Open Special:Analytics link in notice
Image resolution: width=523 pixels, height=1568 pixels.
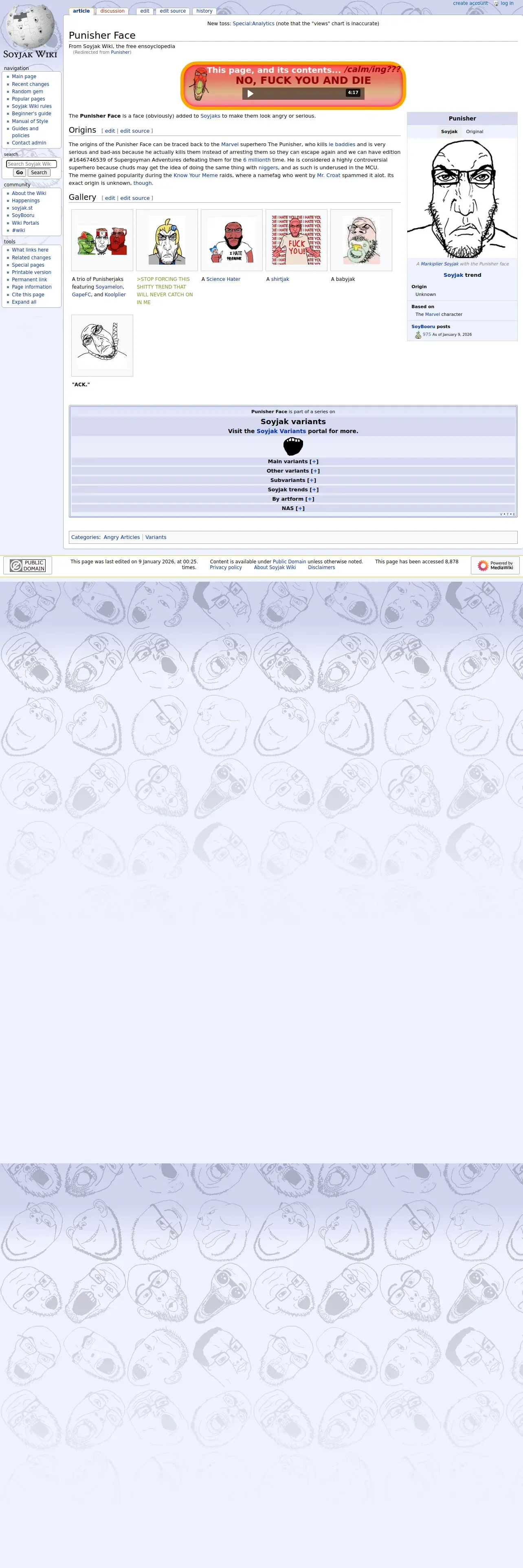coord(253,24)
